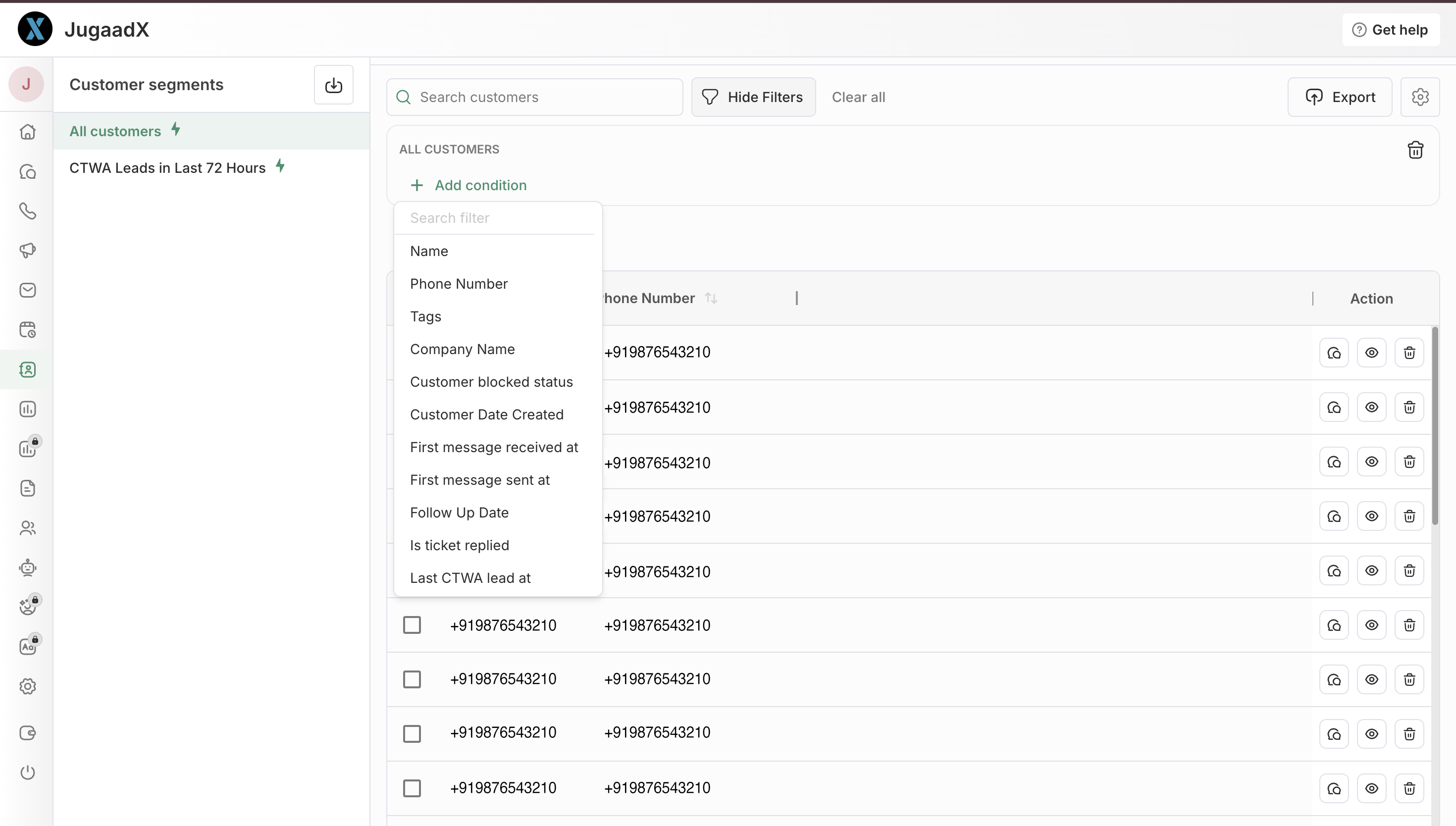Click the Clear all link
1456x826 pixels.
click(858, 97)
